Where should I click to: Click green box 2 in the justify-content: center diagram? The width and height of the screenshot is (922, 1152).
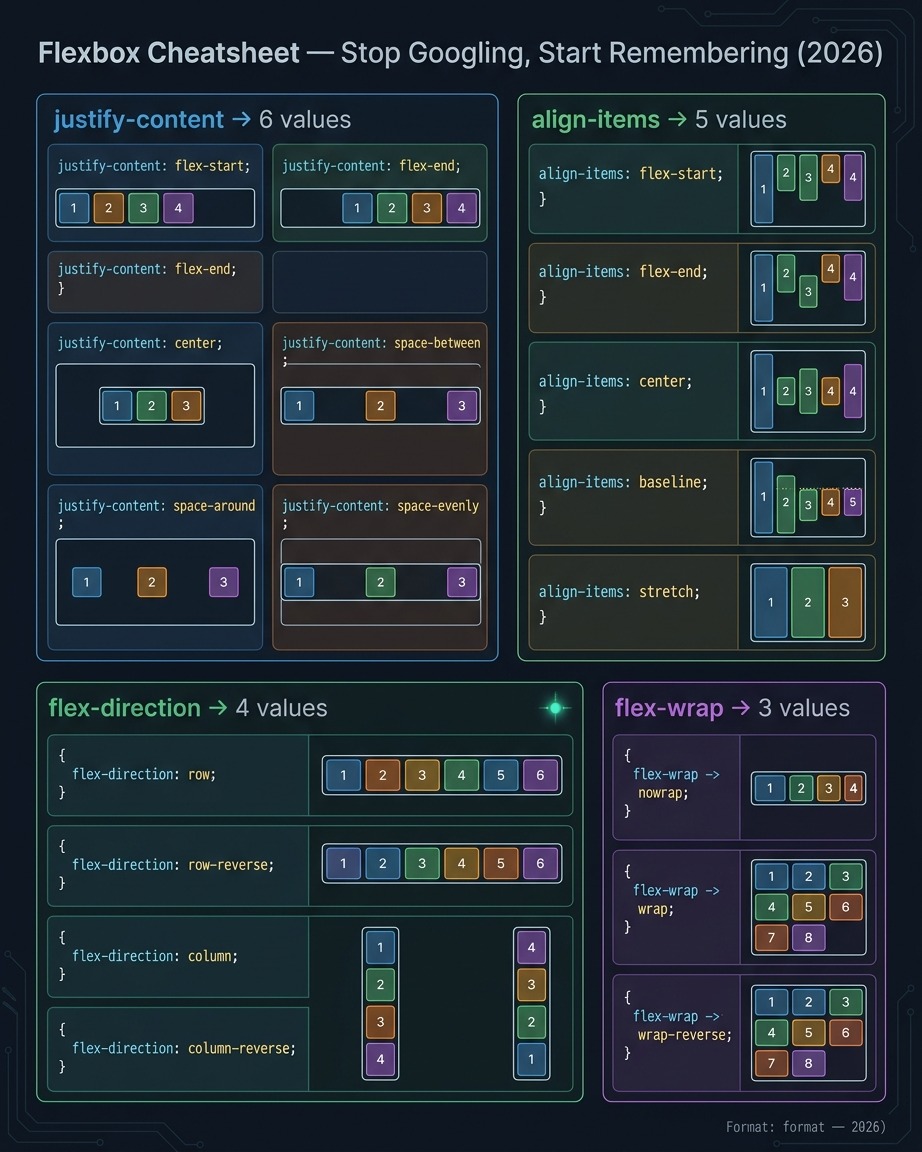(x=151, y=406)
